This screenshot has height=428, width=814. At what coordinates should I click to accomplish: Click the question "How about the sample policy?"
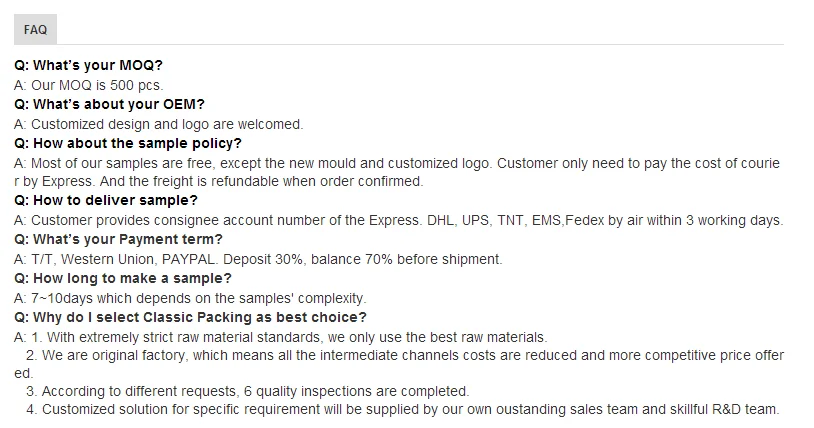point(128,143)
